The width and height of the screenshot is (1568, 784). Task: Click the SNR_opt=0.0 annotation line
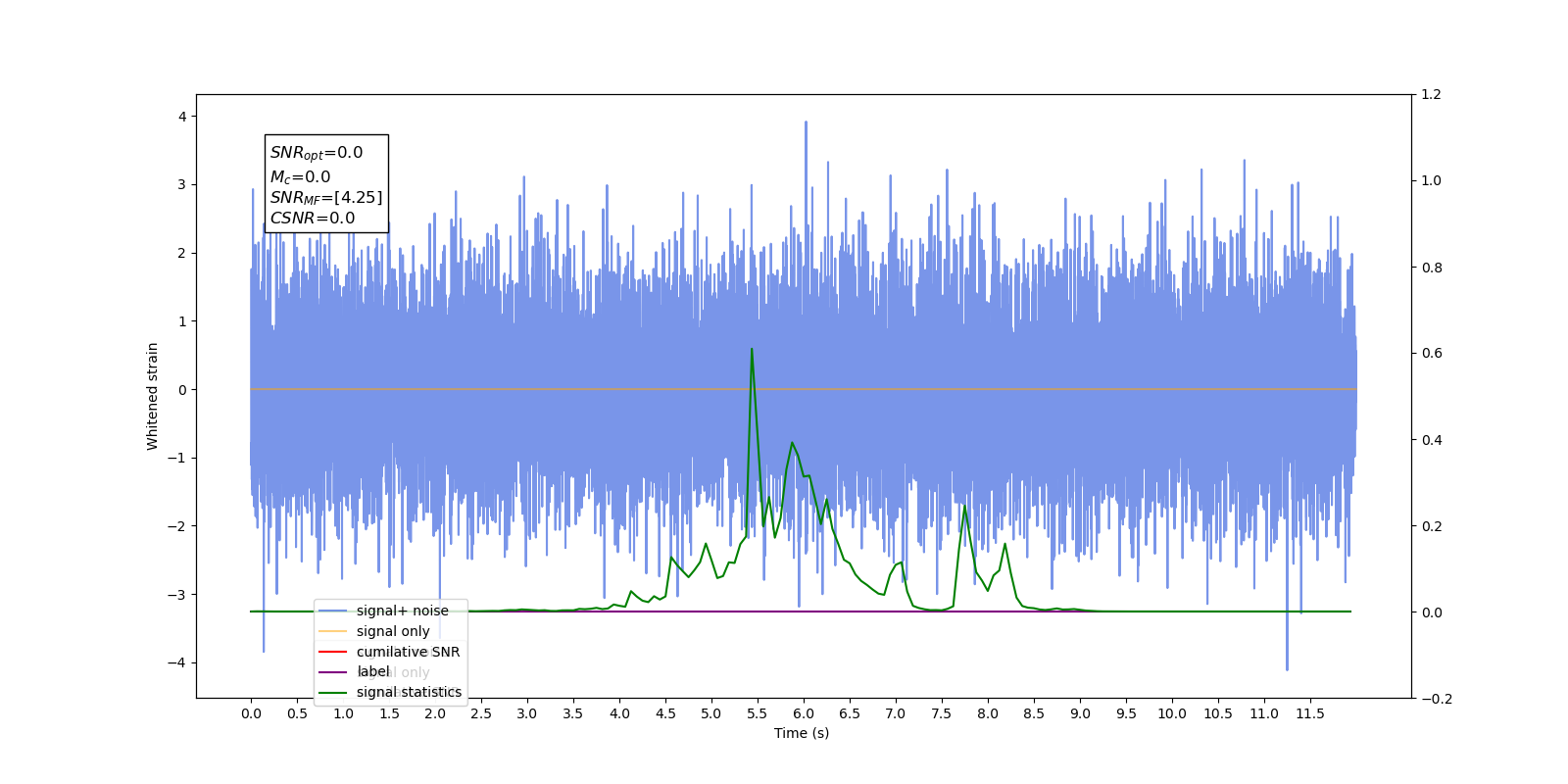(x=317, y=153)
